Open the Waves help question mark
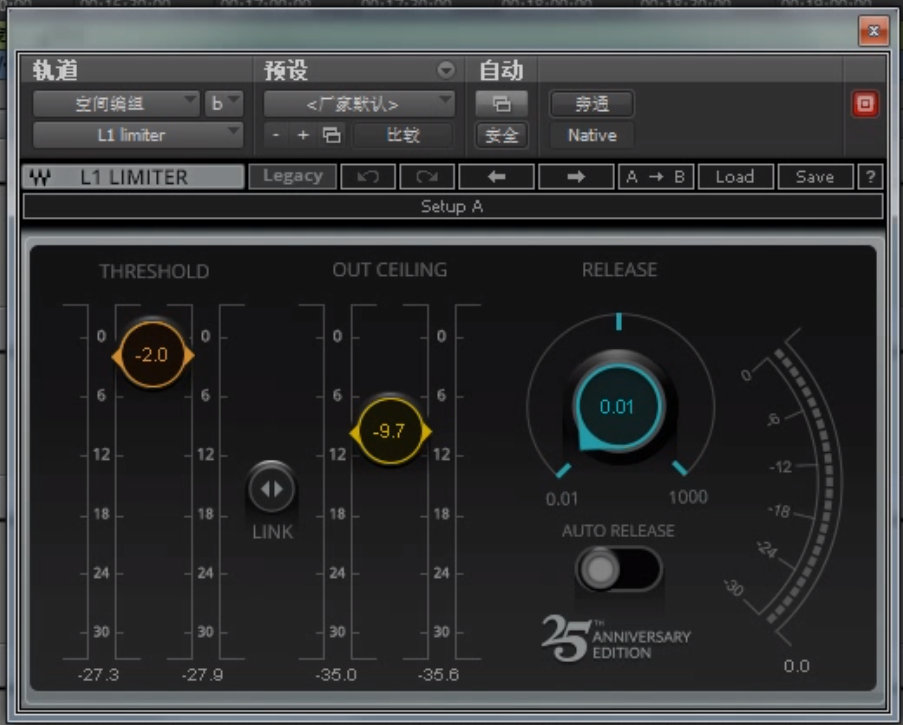Image resolution: width=903 pixels, height=725 pixels. [x=871, y=177]
